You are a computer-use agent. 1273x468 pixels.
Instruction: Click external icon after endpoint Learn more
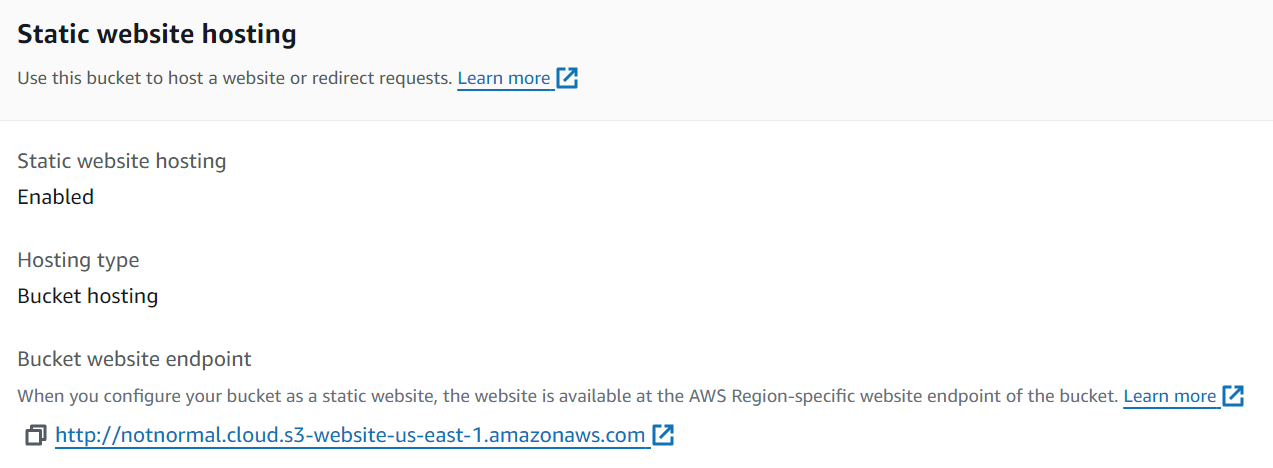click(x=1233, y=396)
